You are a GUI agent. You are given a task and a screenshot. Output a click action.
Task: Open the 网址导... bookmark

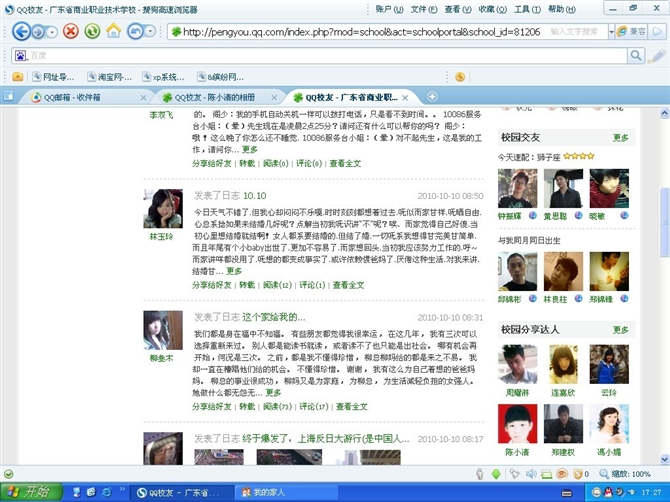53,77
